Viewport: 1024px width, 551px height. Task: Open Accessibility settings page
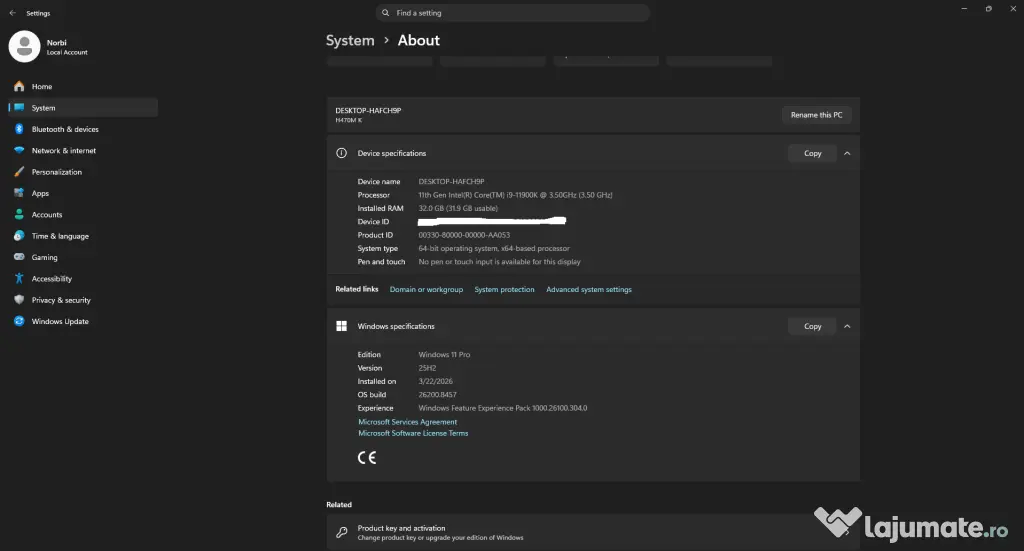click(83, 279)
